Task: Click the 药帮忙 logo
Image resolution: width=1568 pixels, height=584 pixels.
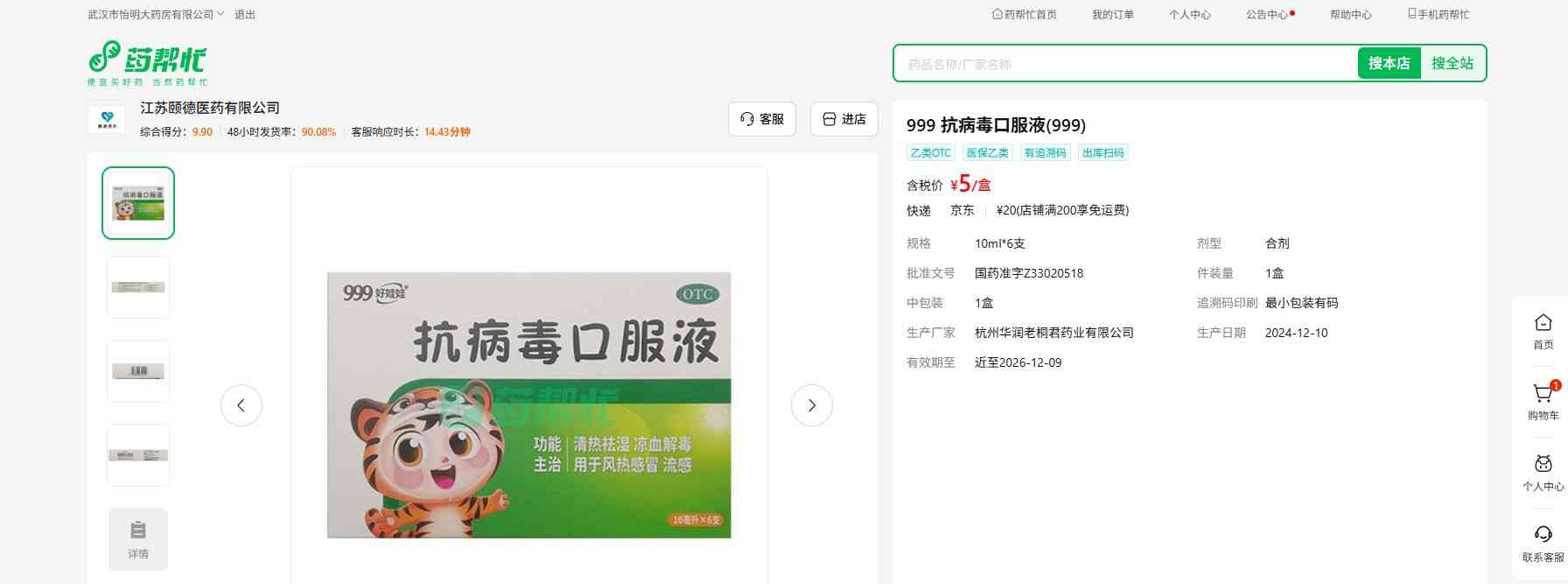Action: (147, 63)
